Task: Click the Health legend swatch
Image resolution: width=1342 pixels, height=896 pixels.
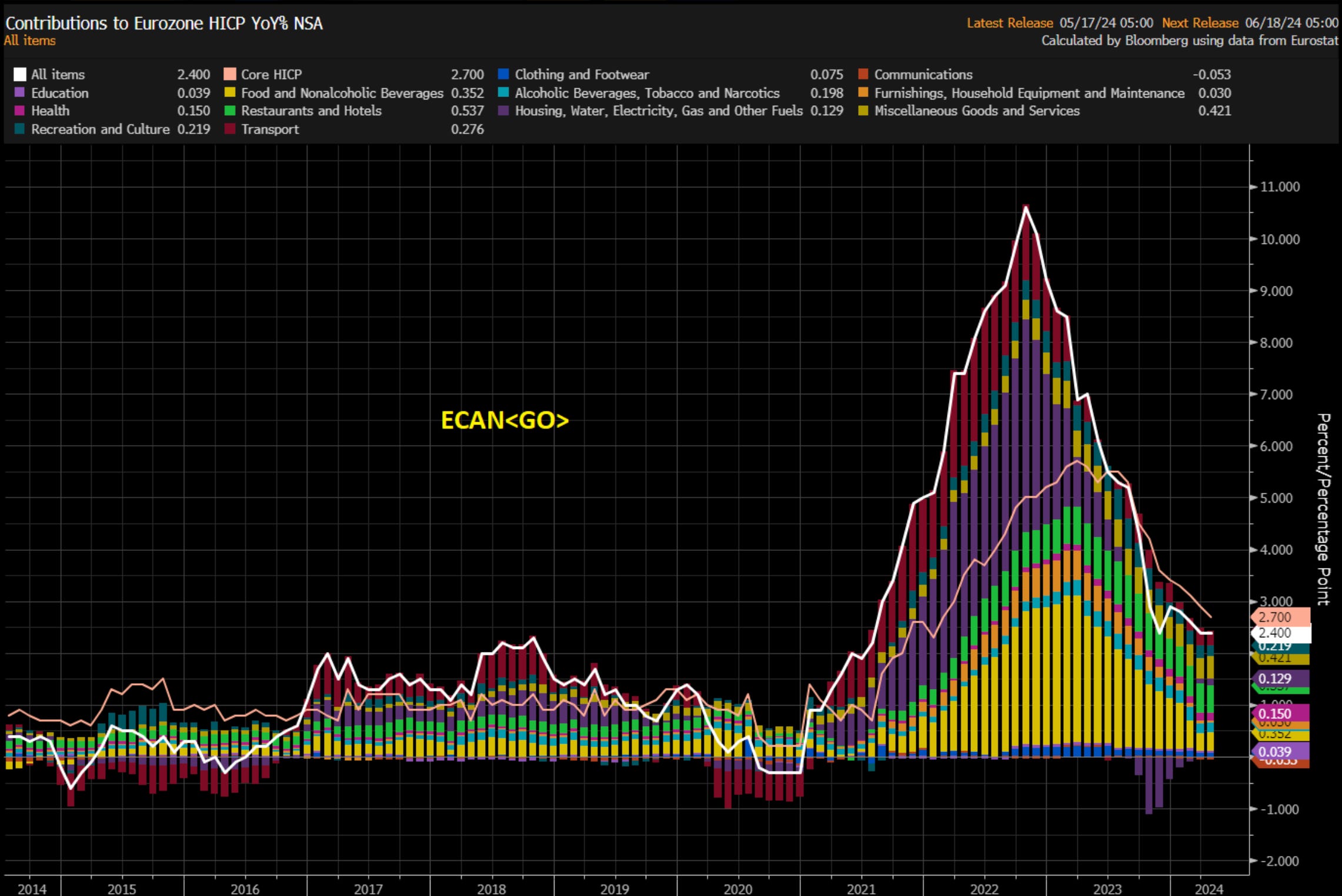Action: [20, 111]
